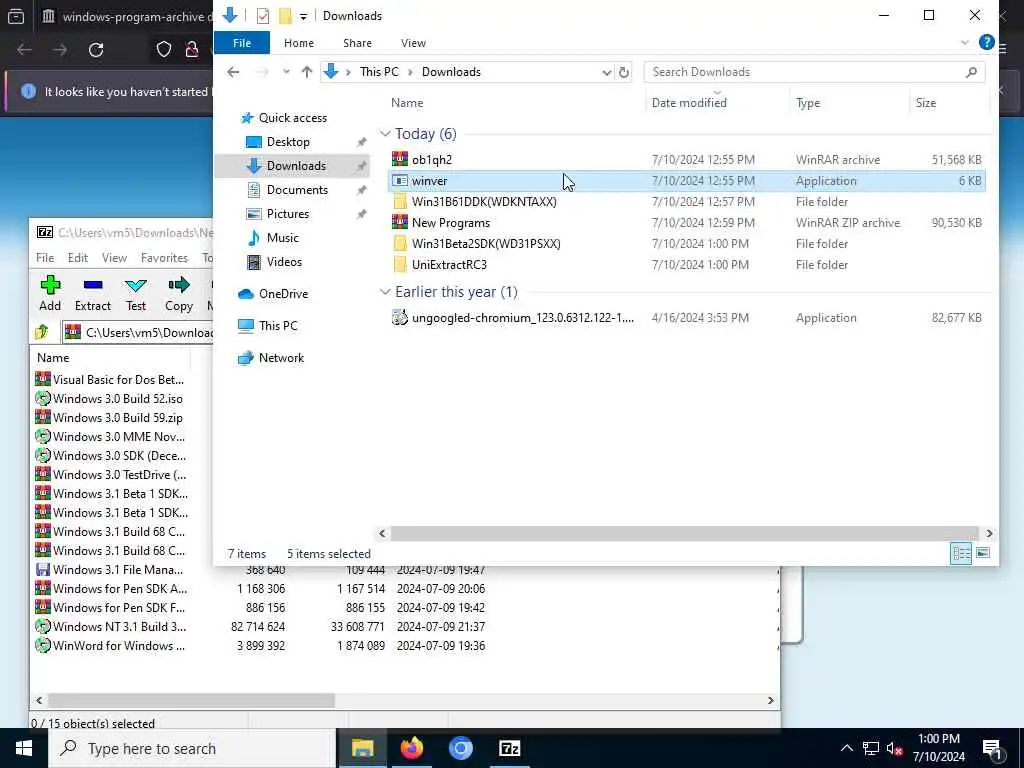Image resolution: width=1024 pixels, height=768 pixels.
Task: Reload the Firefox page
Action: (96, 50)
